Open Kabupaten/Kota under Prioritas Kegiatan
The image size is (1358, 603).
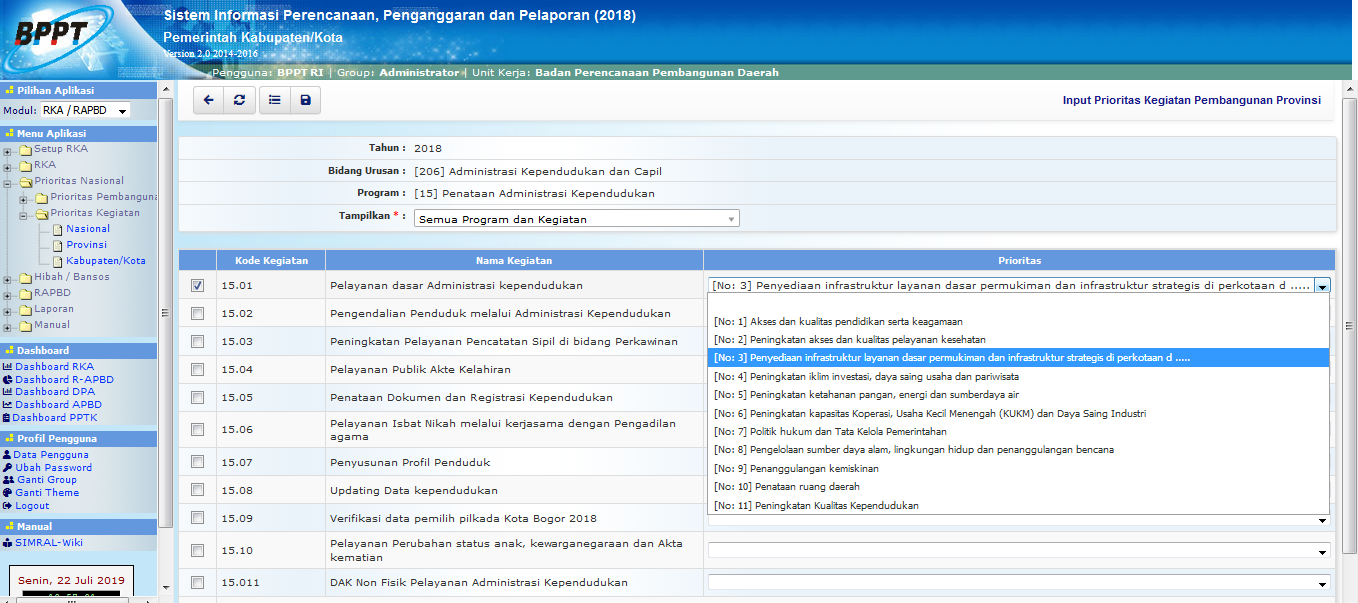pyautogui.click(x=105, y=261)
